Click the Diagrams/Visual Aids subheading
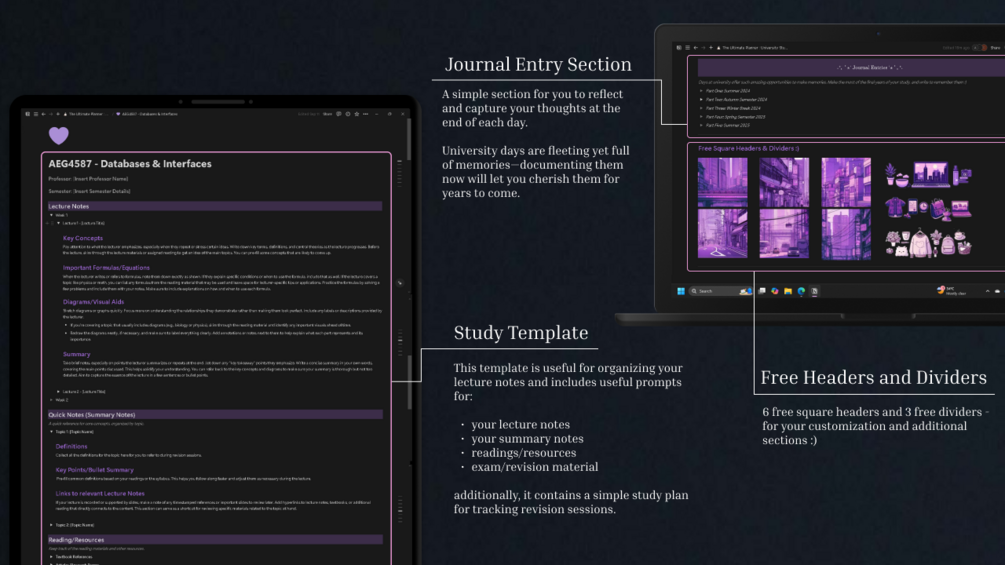The height and width of the screenshot is (565, 1005). [x=94, y=302]
